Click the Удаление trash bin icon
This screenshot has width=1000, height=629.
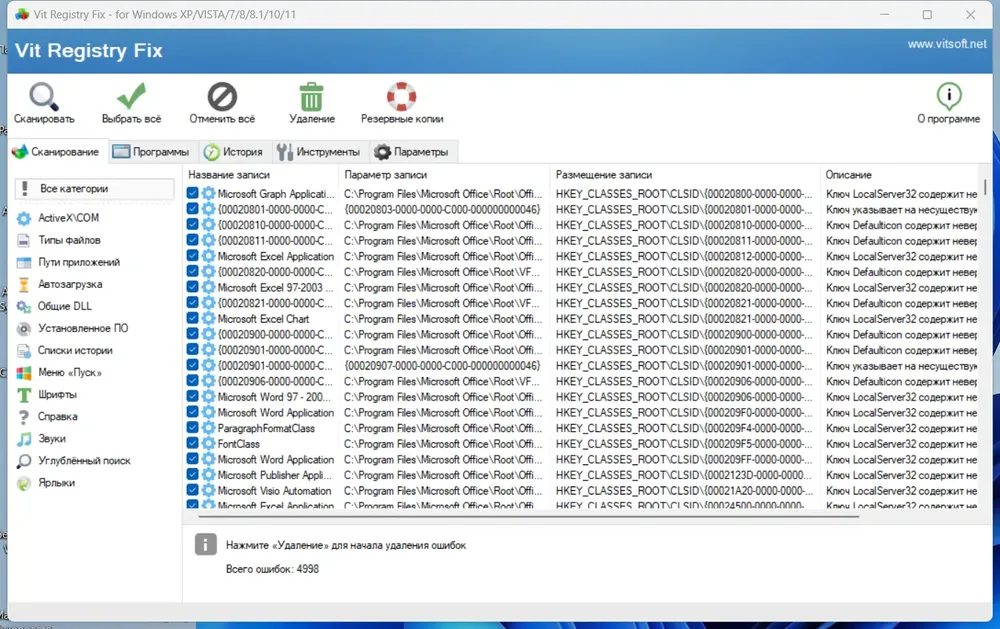312,97
